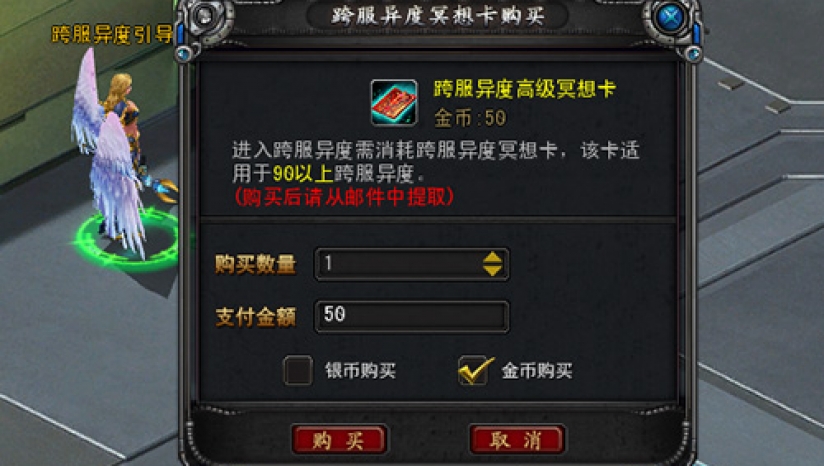The width and height of the screenshot is (824, 466).
Task: Click the red meditation card item icon
Action: pyautogui.click(x=394, y=103)
